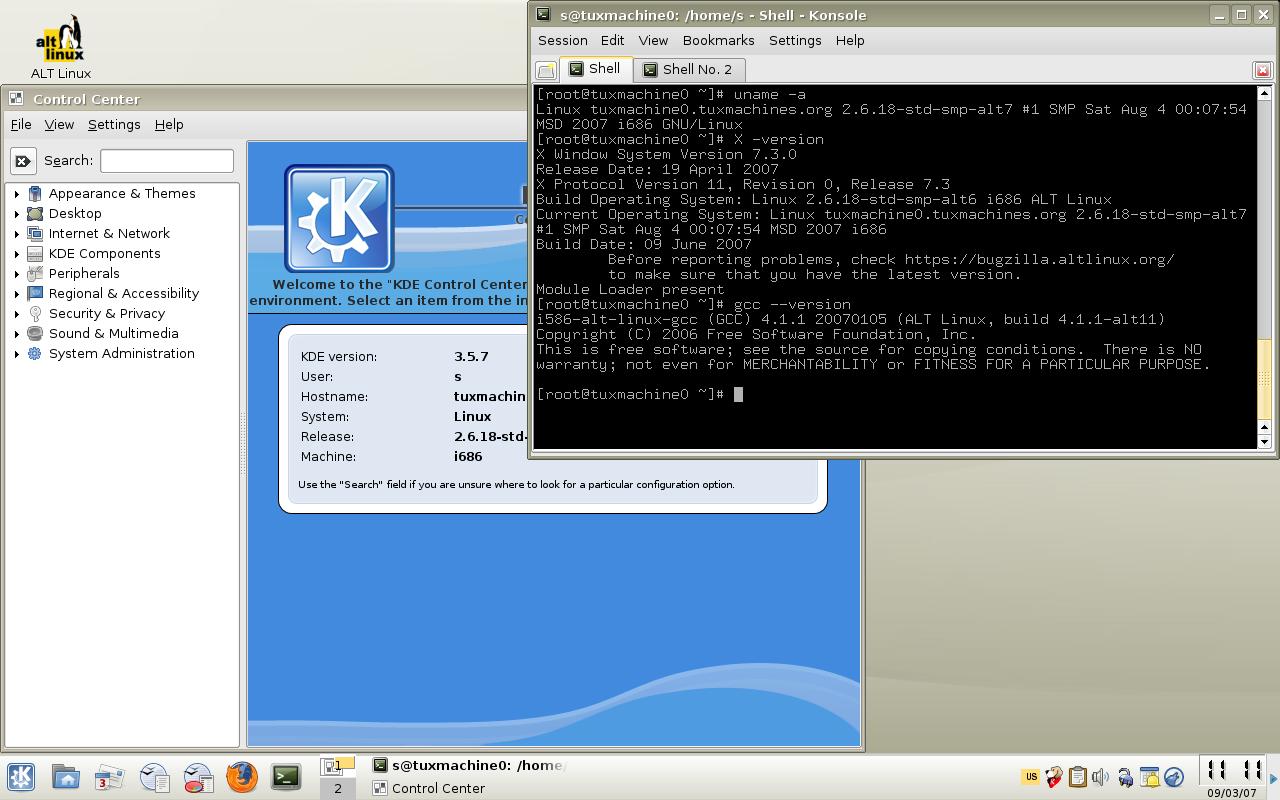
Task: Click the large KDE gear logo
Action: [339, 219]
